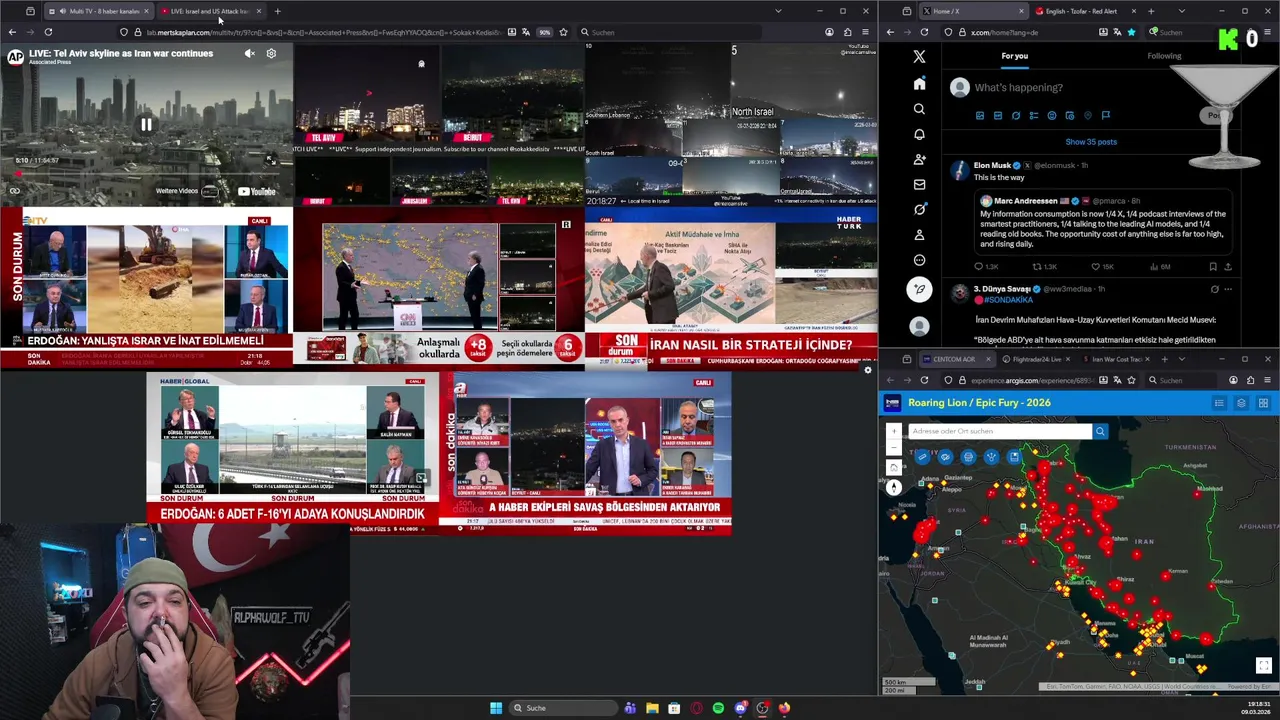Open the print tool on ArcGIS map
1280x720 pixels.
[968, 457]
